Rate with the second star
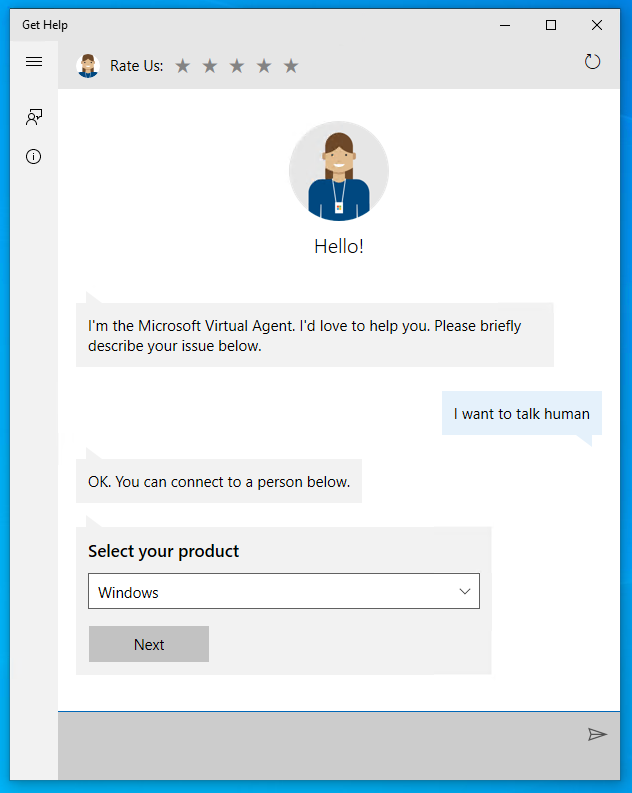 (210, 66)
